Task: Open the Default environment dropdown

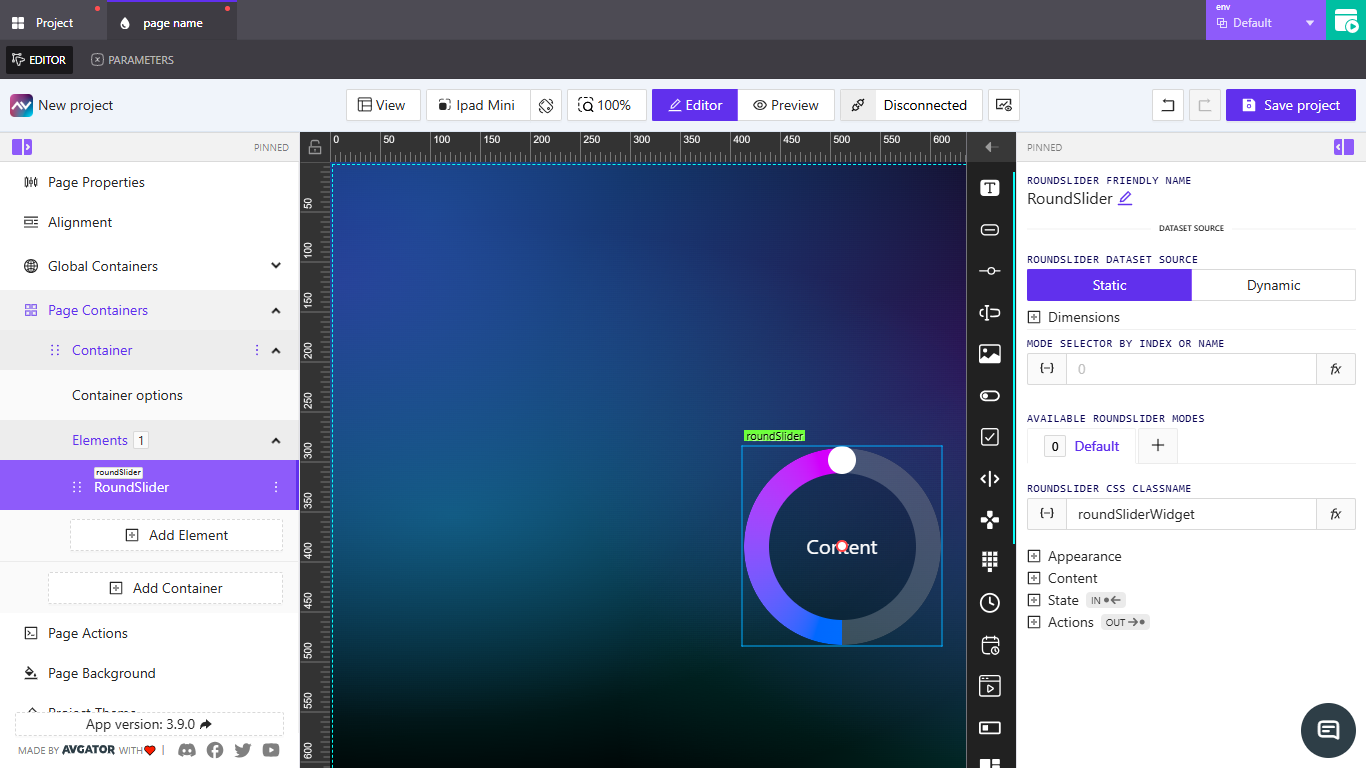Action: point(1265,20)
